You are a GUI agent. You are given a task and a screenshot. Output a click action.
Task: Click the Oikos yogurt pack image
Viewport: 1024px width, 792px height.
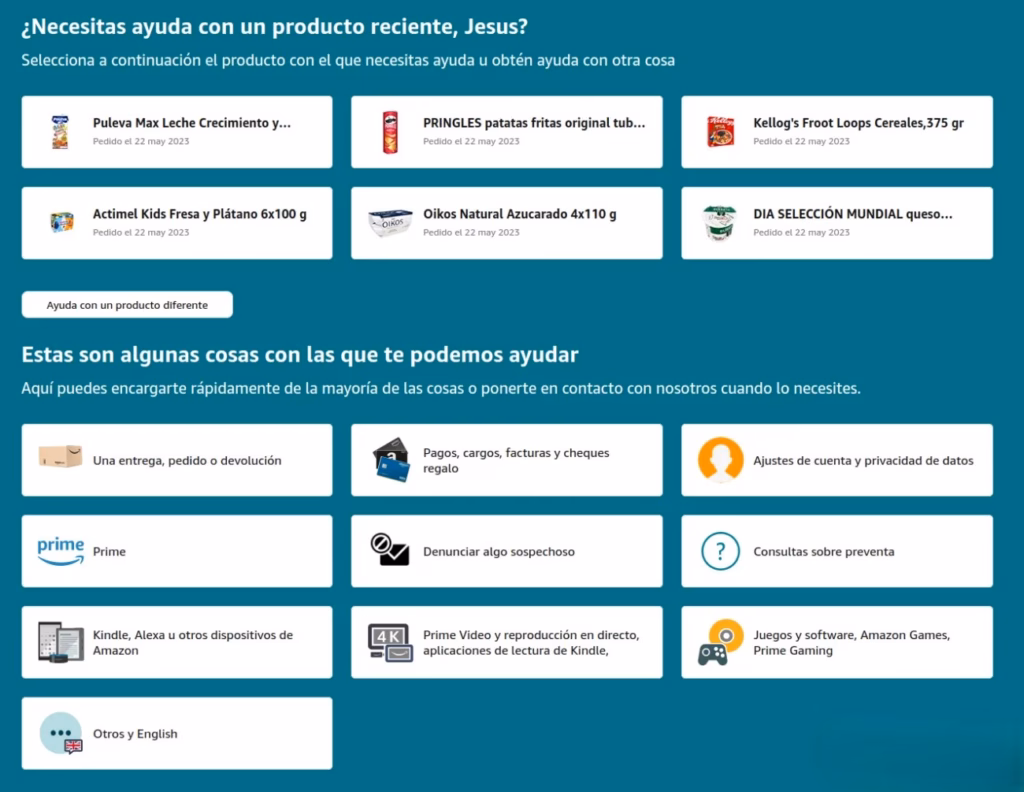[x=390, y=223]
